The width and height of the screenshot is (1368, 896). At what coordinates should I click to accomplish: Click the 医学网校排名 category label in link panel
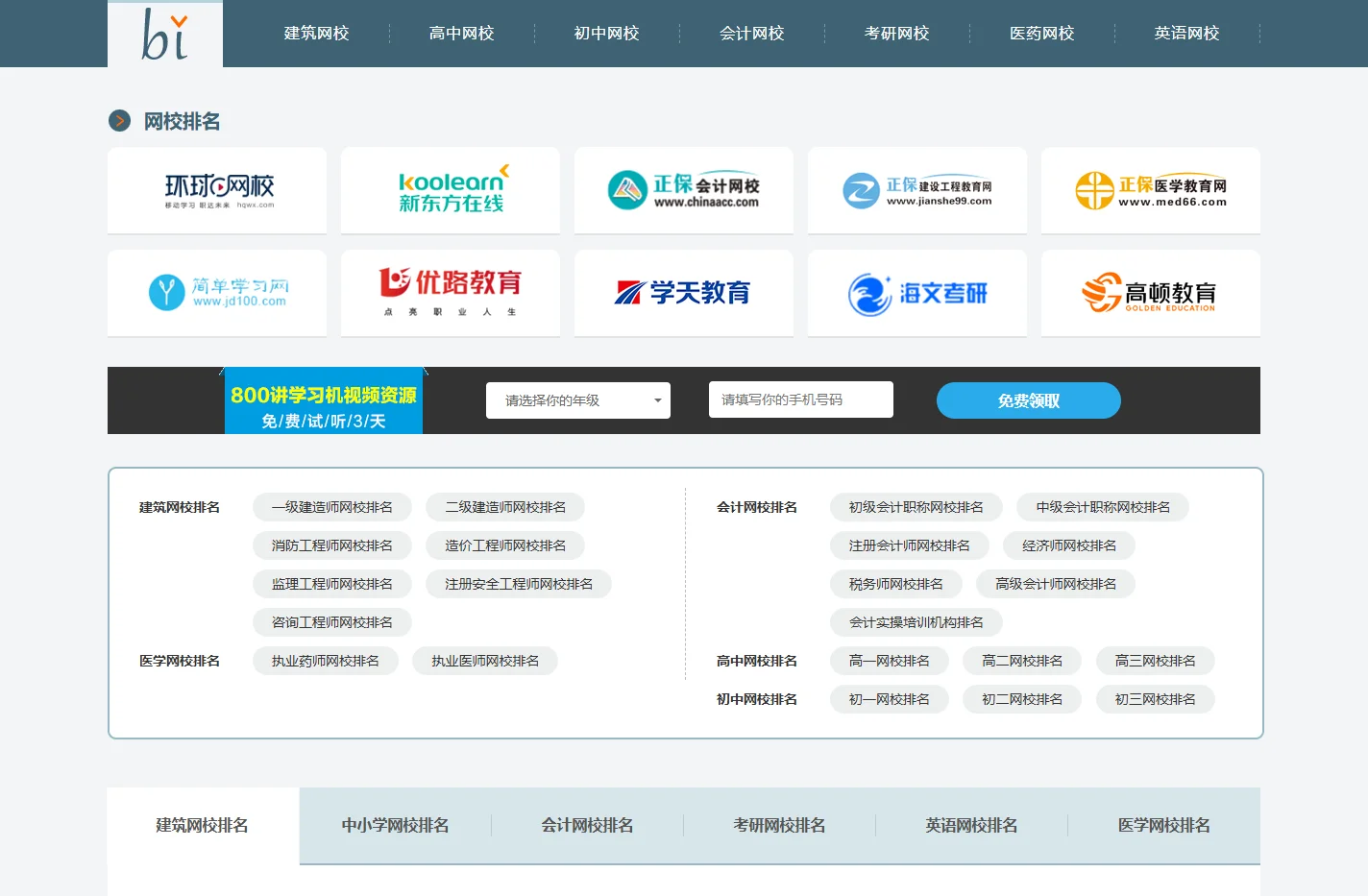click(x=180, y=661)
